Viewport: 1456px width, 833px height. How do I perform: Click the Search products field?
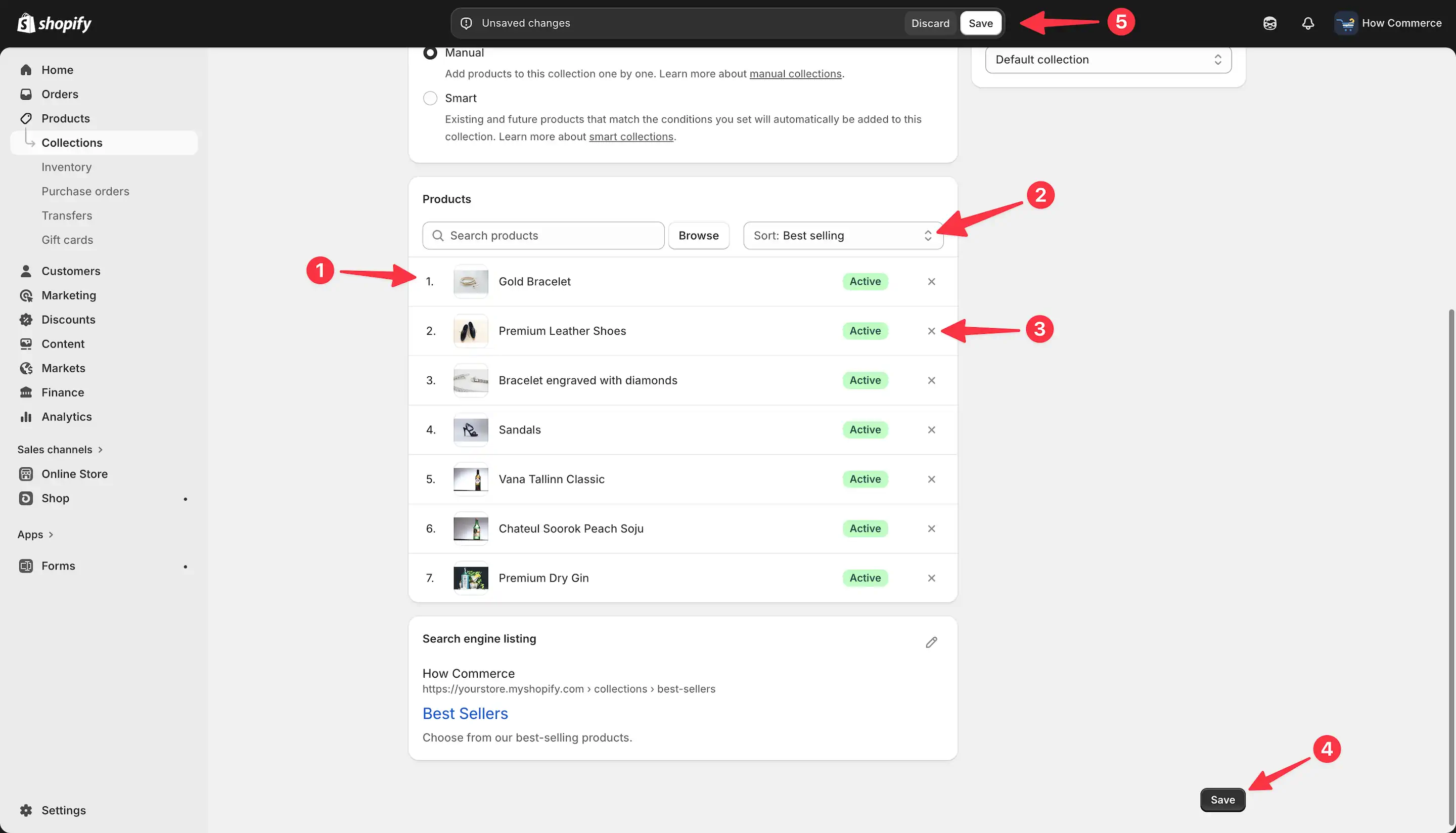click(x=542, y=236)
